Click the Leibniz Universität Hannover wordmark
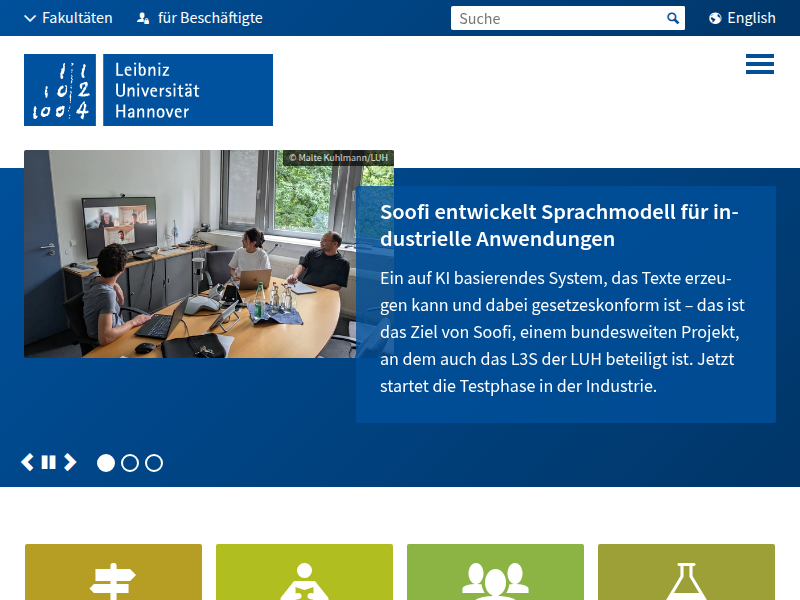Screen dimensions: 800x600 pos(188,90)
